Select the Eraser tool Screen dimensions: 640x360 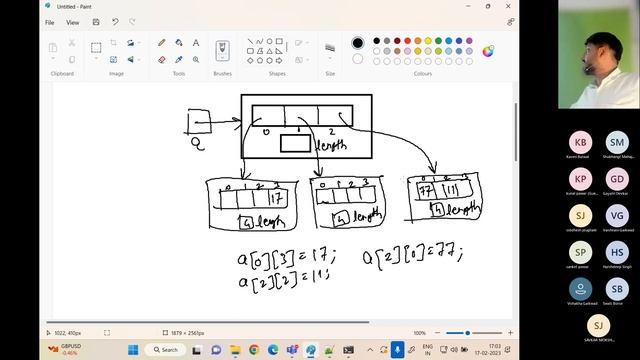tap(162, 60)
